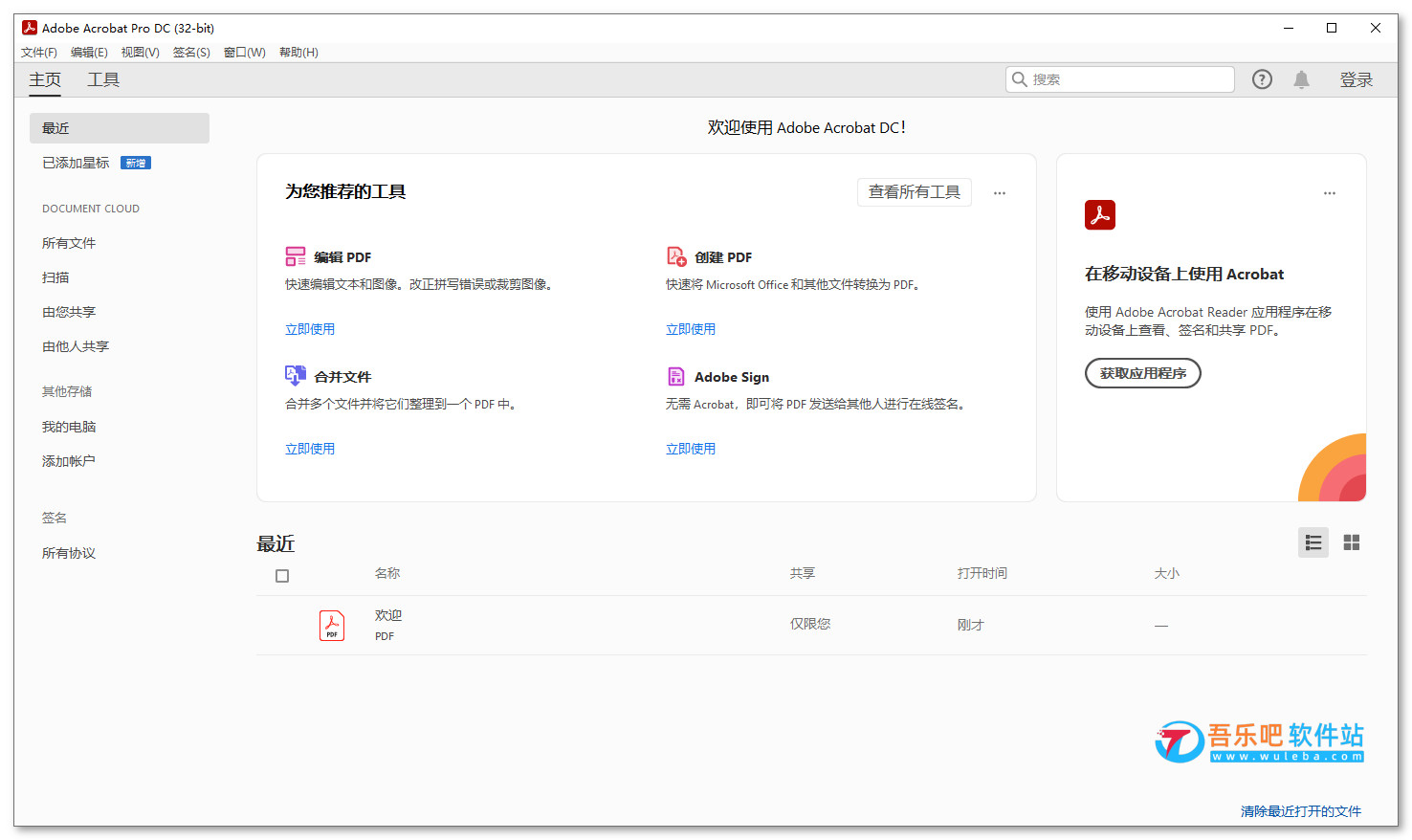The width and height of the screenshot is (1412, 840).
Task: Open the 窗口(W) menu
Action: click(x=245, y=53)
